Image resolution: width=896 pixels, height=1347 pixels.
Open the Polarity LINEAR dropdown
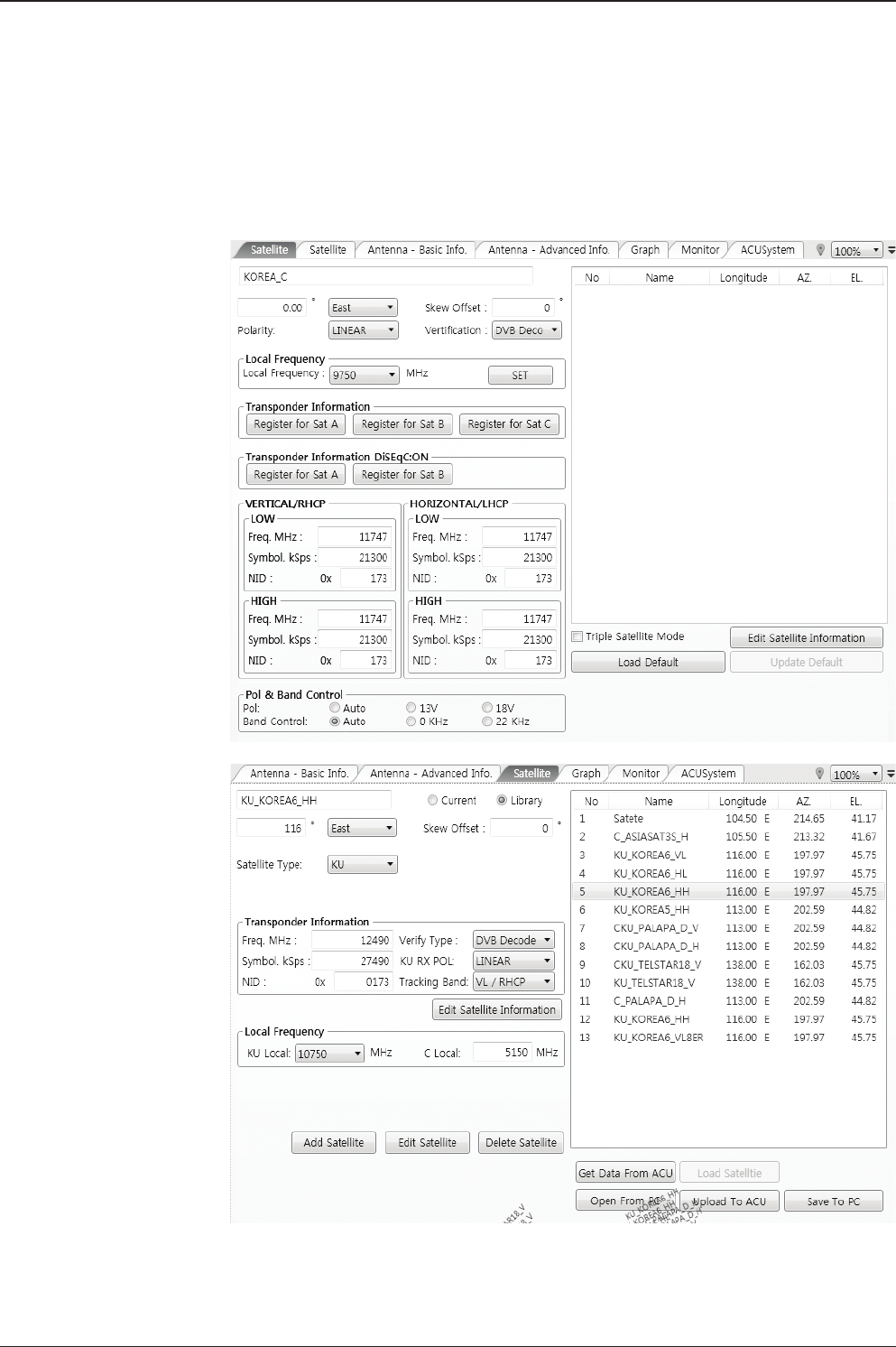pyautogui.click(x=363, y=330)
